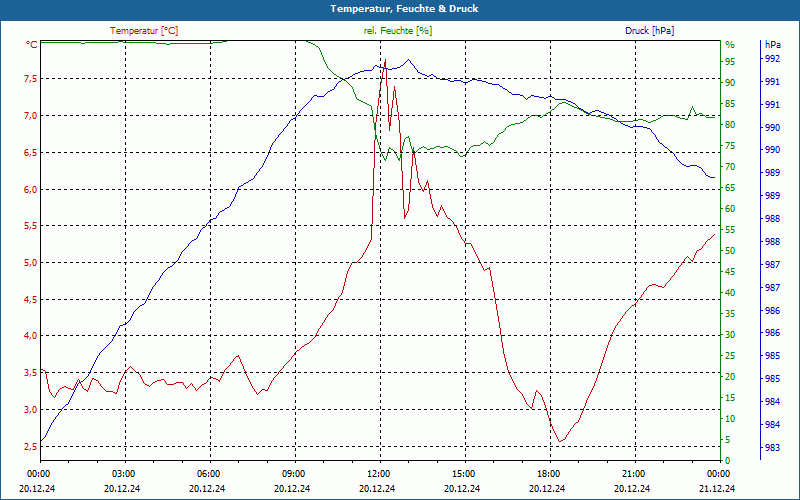Click the 20 tick on humidity axis
The height and width of the screenshot is (500, 800).
730,377
